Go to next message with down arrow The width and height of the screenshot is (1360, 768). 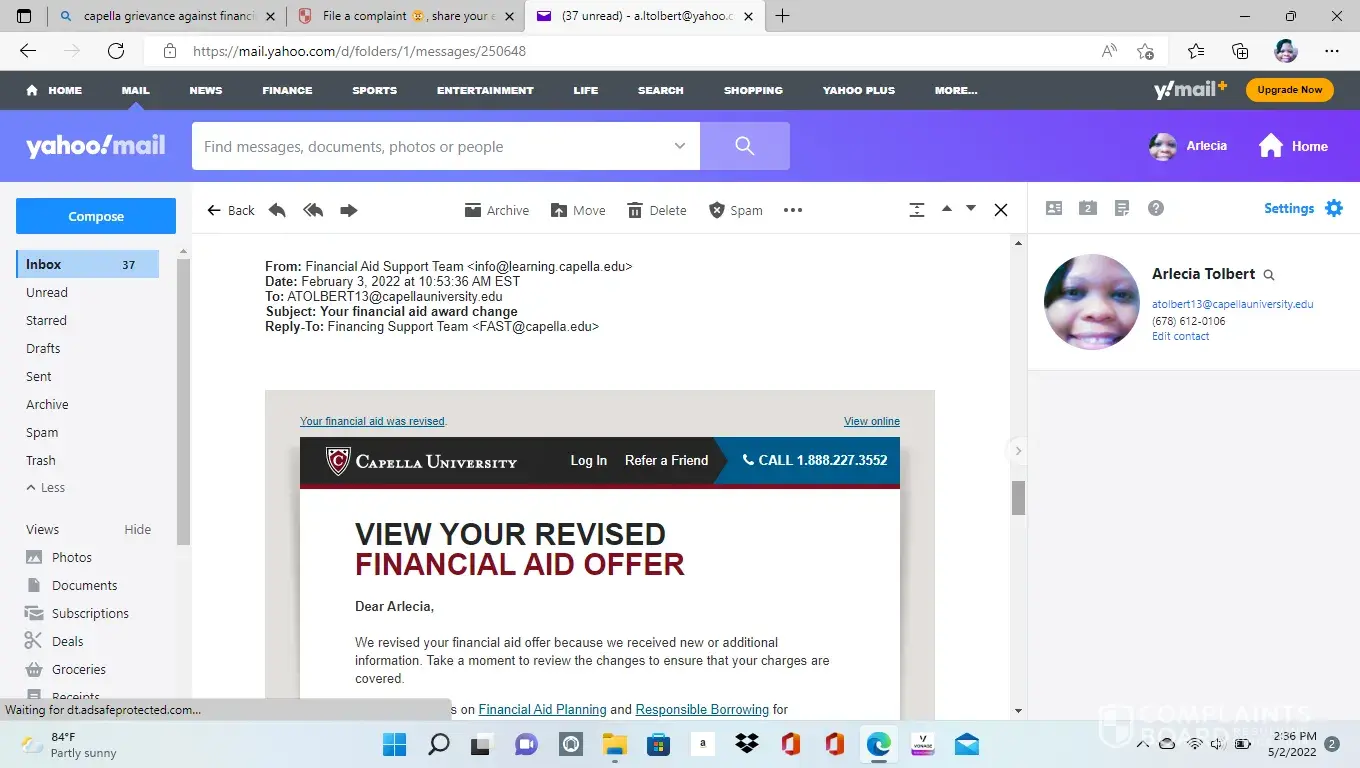click(971, 209)
